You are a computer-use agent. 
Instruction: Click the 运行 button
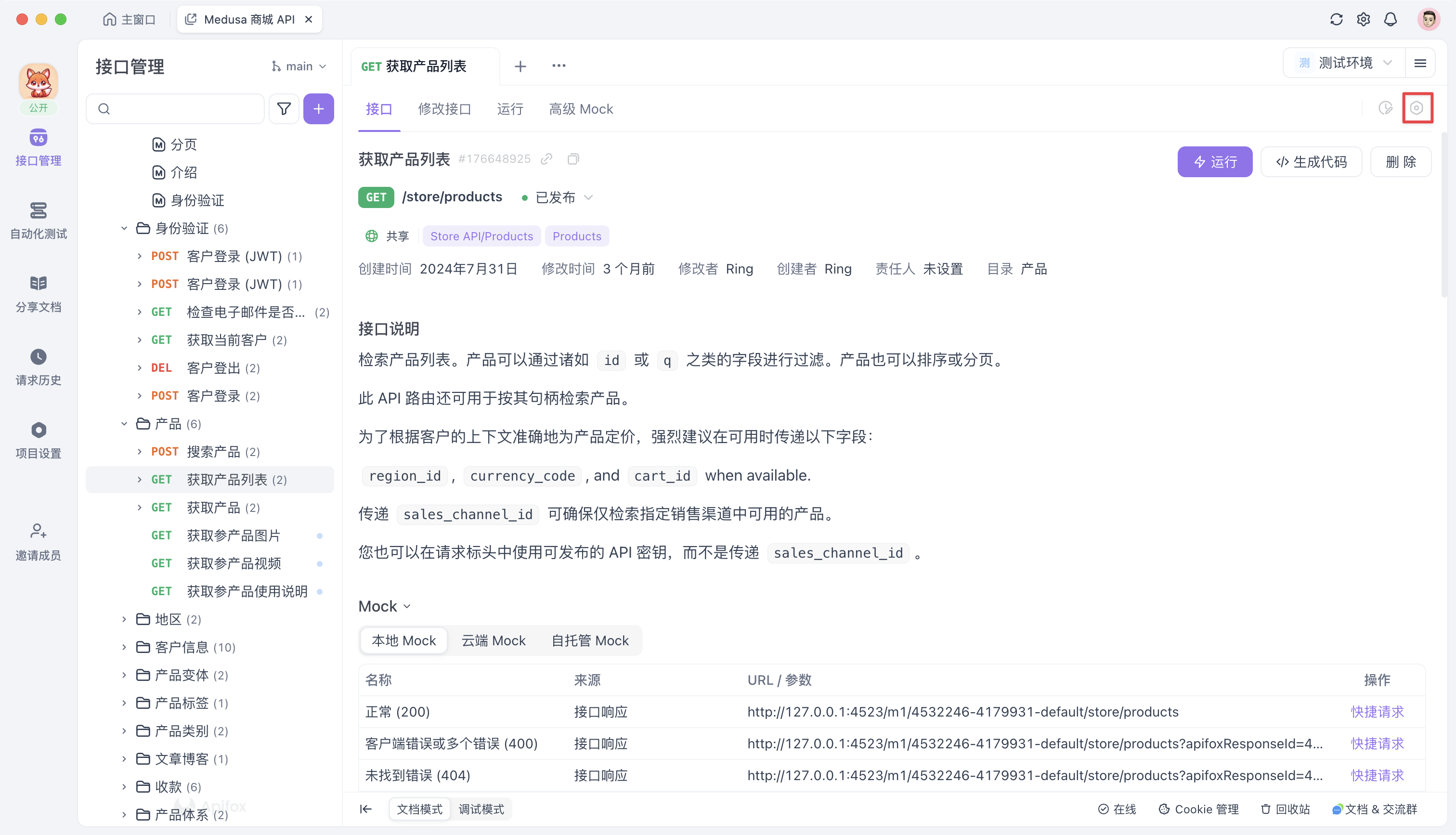[1215, 162]
